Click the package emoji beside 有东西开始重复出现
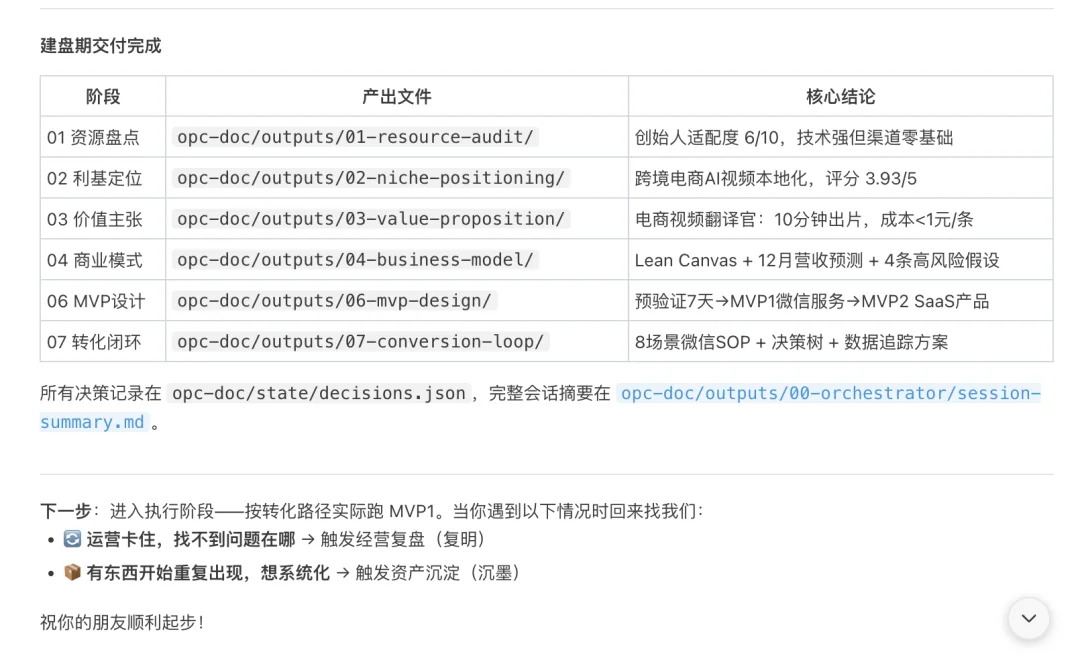The width and height of the screenshot is (1080, 656). coord(72,573)
